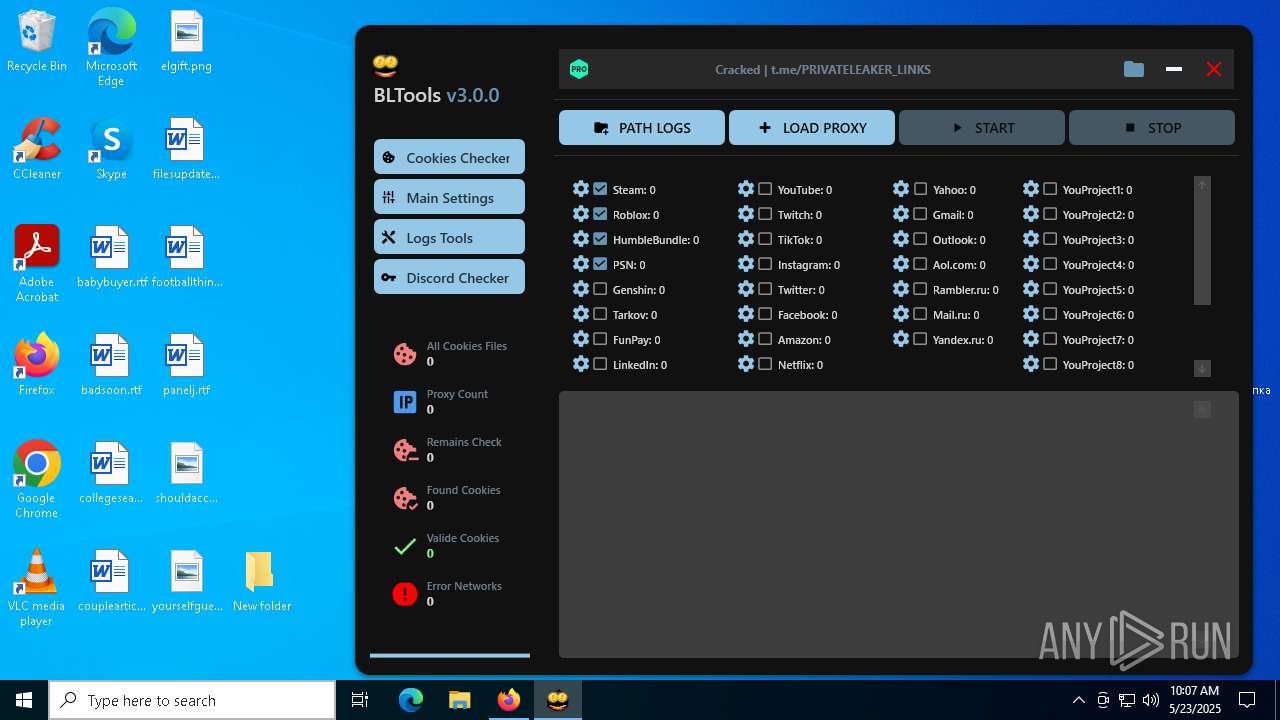Image resolution: width=1280 pixels, height=720 pixels.
Task: Open the Cookies Checker tab
Action: click(449, 157)
